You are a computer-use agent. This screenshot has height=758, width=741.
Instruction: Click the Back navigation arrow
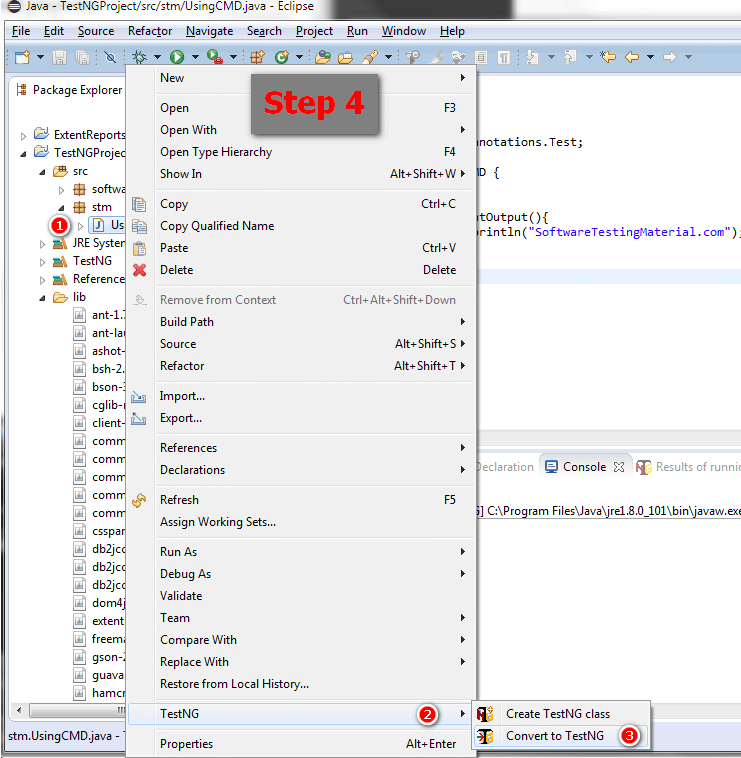pyautogui.click(x=632, y=58)
